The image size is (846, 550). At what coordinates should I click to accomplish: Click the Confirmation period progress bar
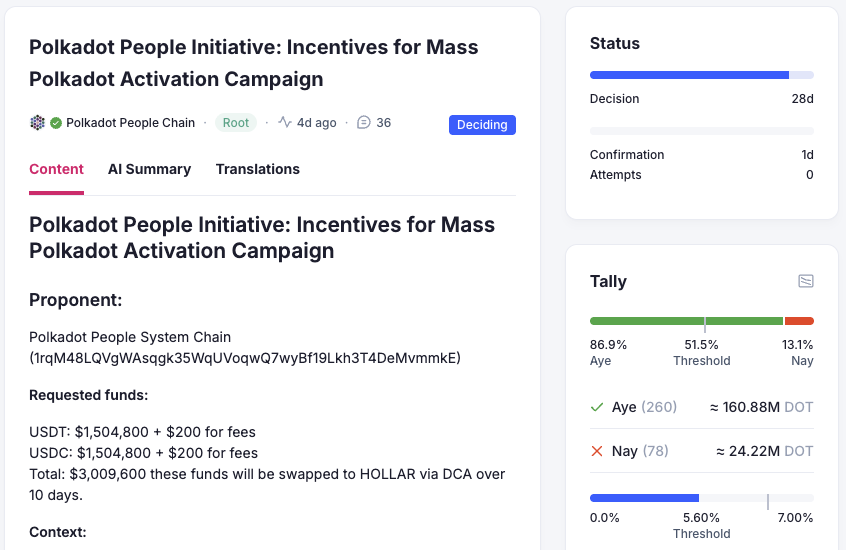[701, 131]
